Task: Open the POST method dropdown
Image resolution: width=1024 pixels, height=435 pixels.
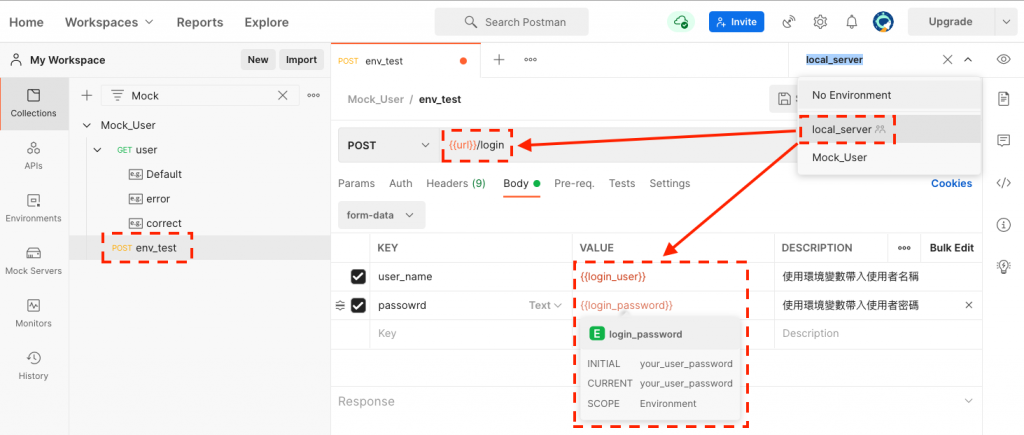Action: 389,145
